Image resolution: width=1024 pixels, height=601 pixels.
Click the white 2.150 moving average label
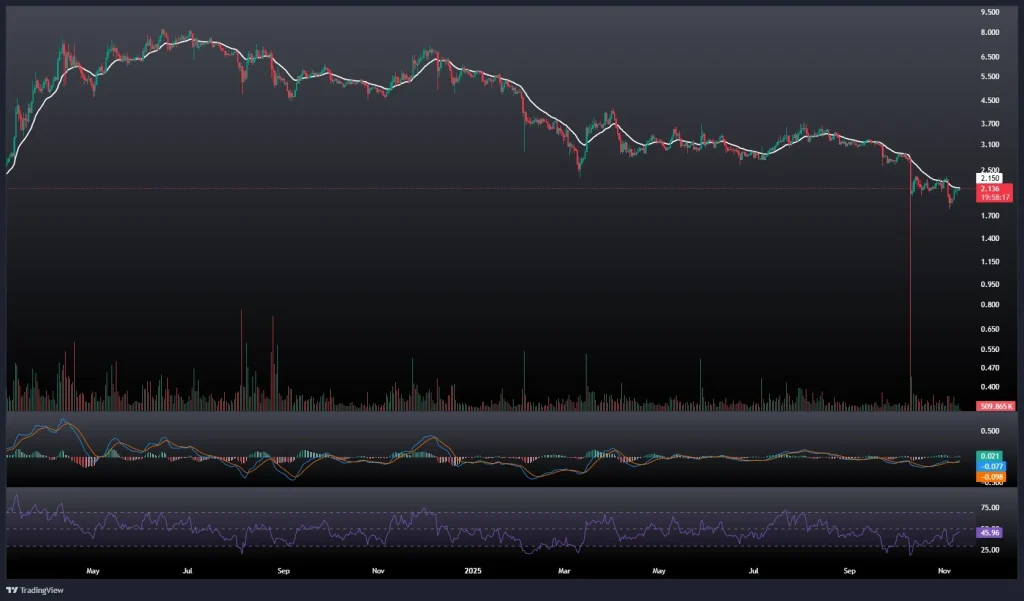coord(989,178)
